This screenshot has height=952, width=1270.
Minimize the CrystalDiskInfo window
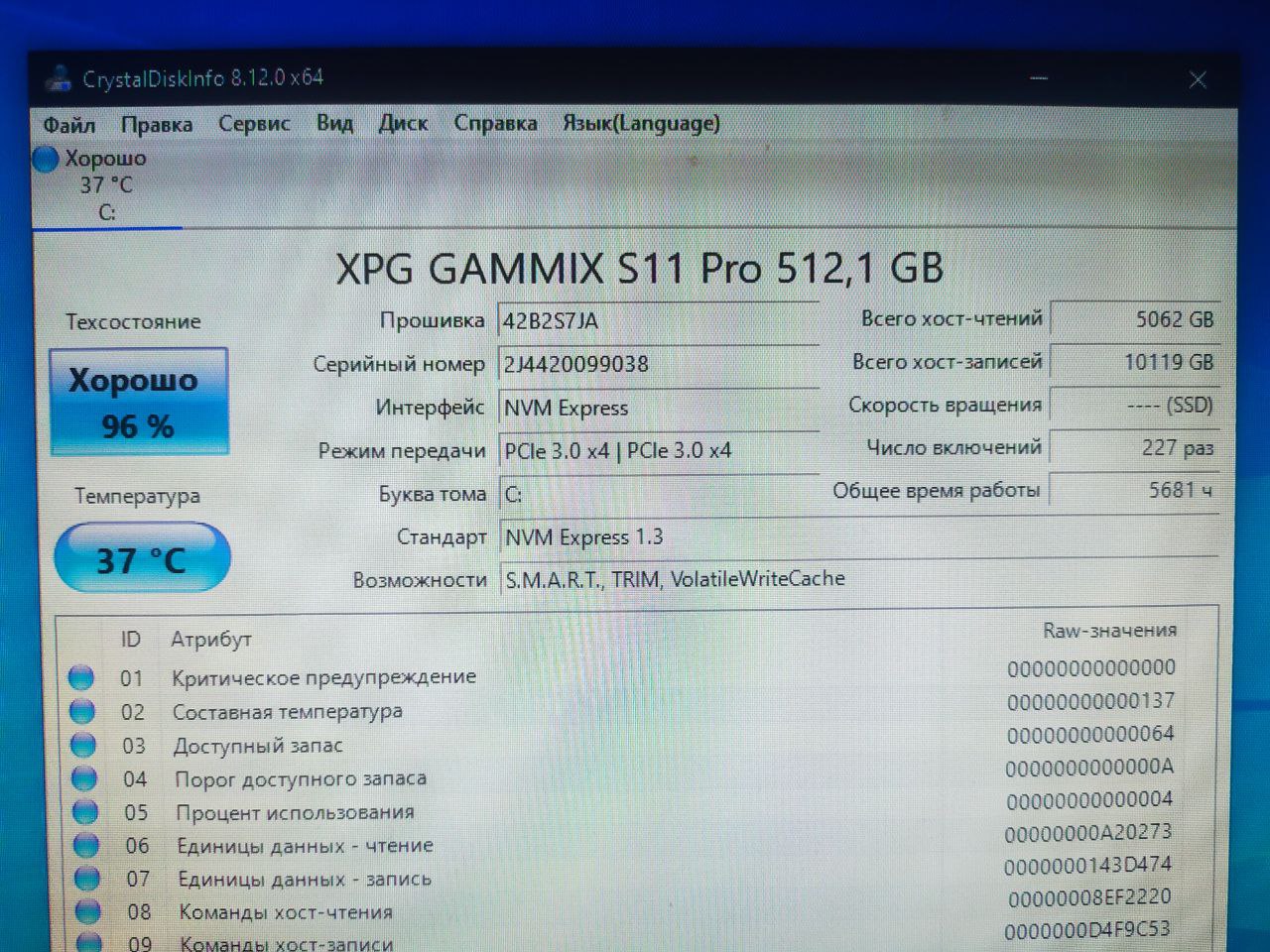coord(1039,78)
